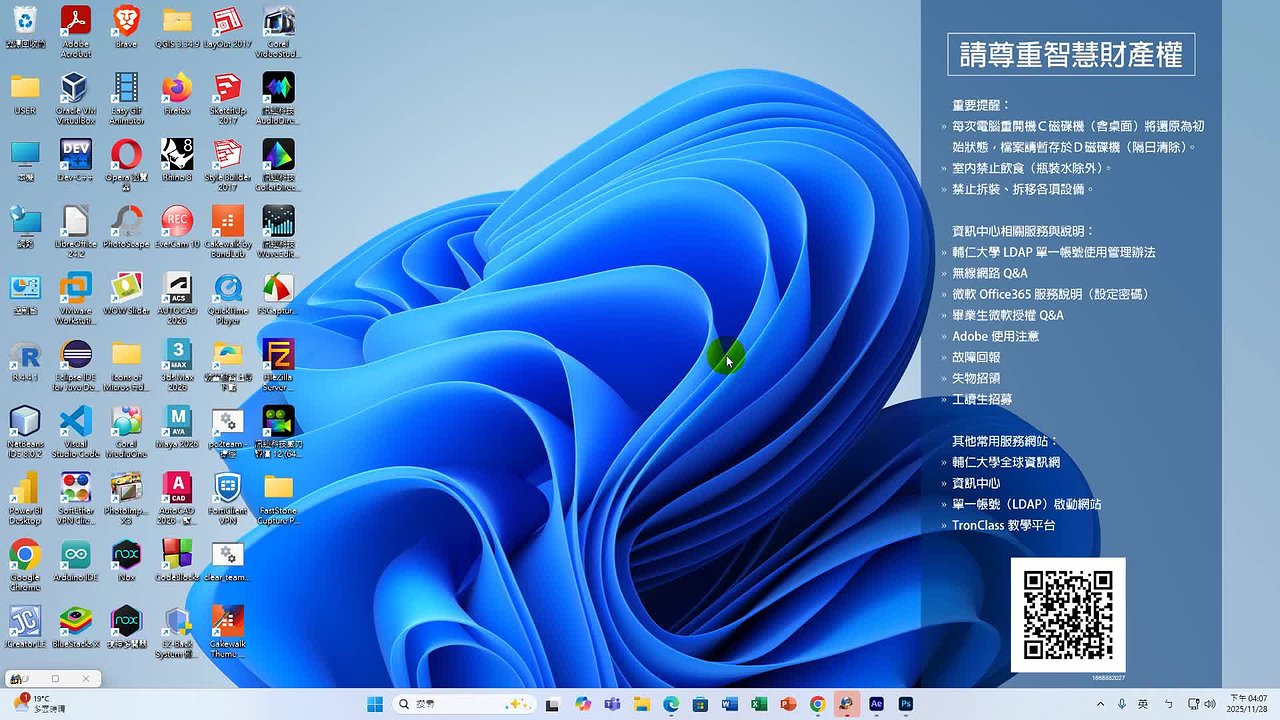Toggle the input language indicator 英
1280x720 pixels.
[1143, 704]
